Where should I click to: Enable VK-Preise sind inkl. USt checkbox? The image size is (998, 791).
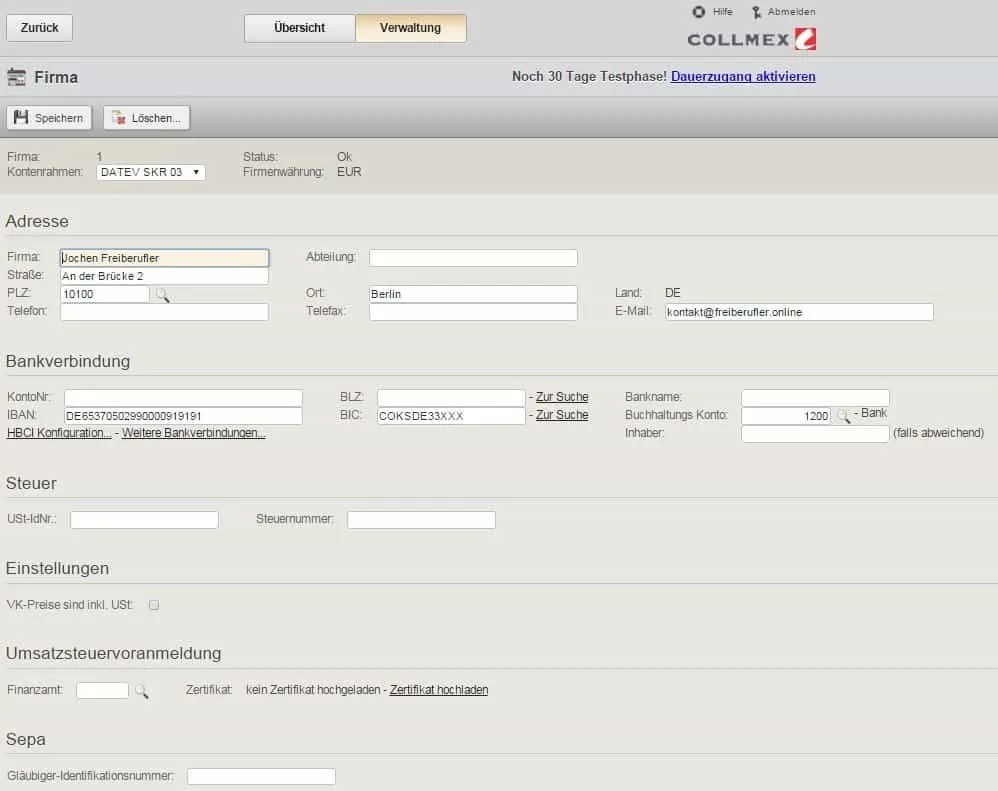154,605
